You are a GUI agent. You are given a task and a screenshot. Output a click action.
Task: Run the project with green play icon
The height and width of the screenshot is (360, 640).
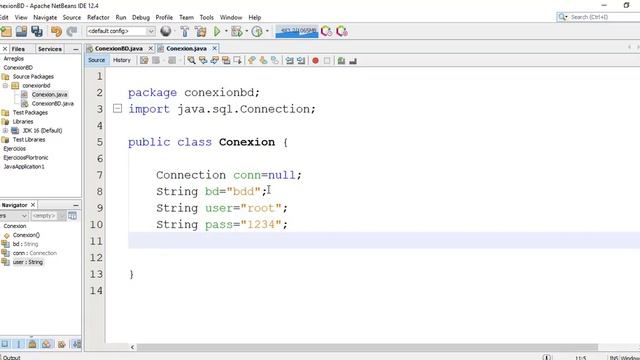click(x=217, y=31)
